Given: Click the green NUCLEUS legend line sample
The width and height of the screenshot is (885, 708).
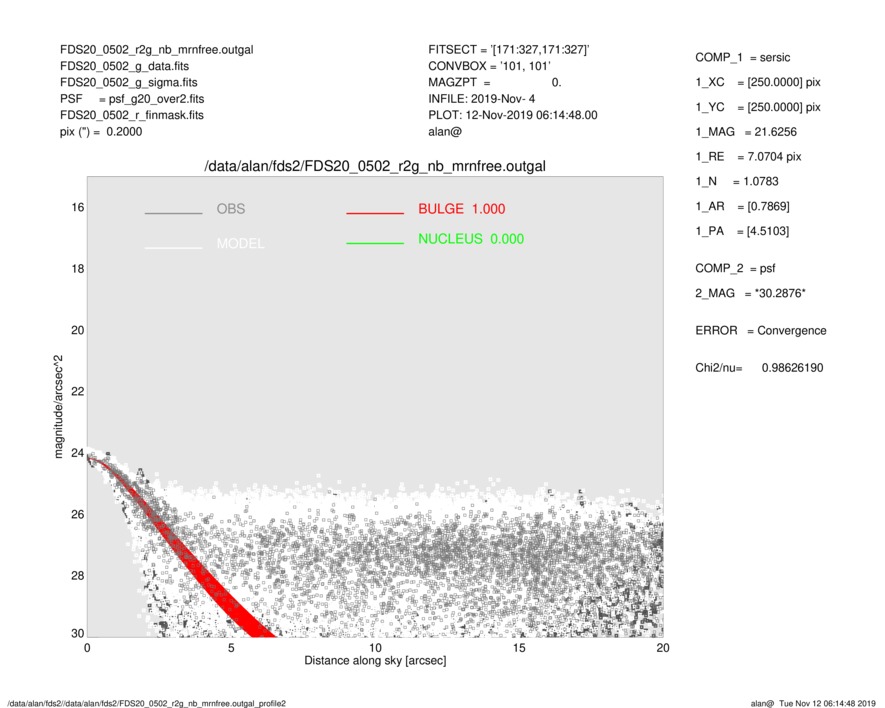Looking at the screenshot, I should coord(375,243).
